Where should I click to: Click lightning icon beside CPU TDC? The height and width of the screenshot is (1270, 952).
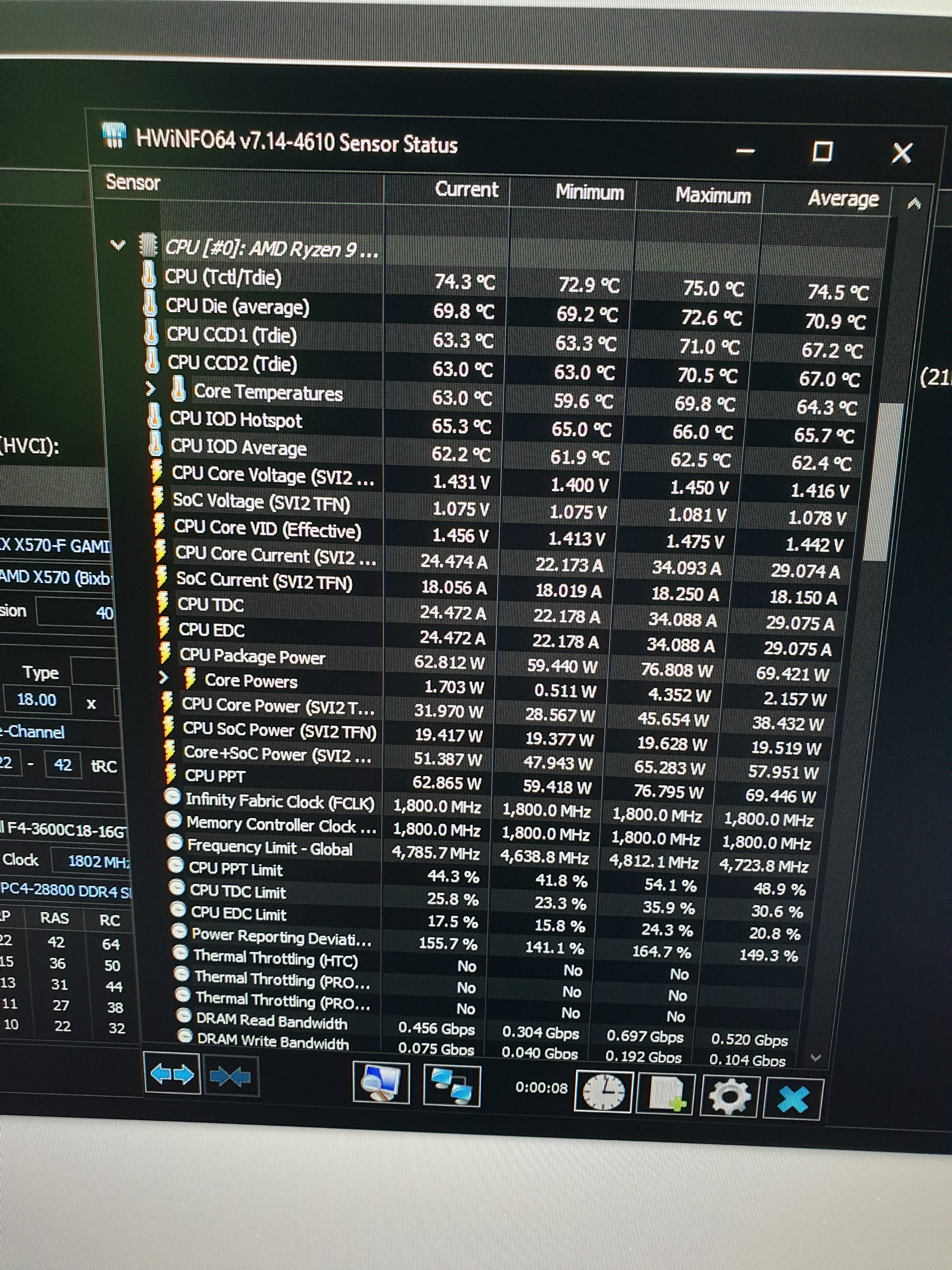[x=162, y=602]
